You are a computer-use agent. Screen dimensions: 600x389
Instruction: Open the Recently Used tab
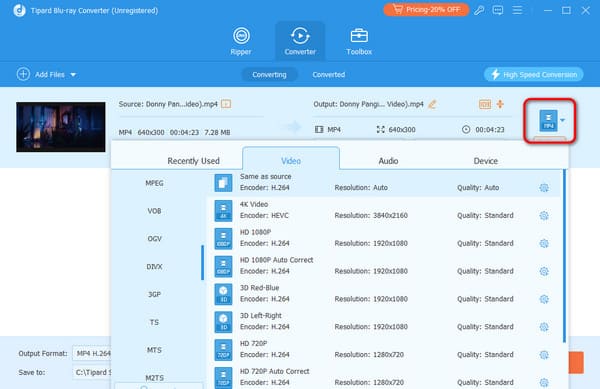(193, 161)
